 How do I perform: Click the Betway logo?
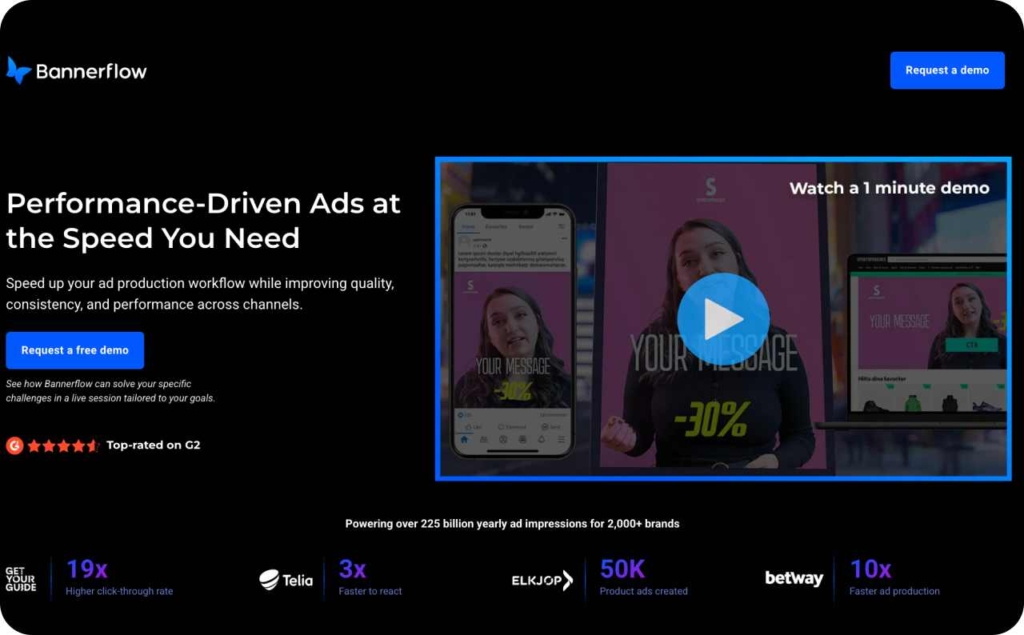[794, 578]
